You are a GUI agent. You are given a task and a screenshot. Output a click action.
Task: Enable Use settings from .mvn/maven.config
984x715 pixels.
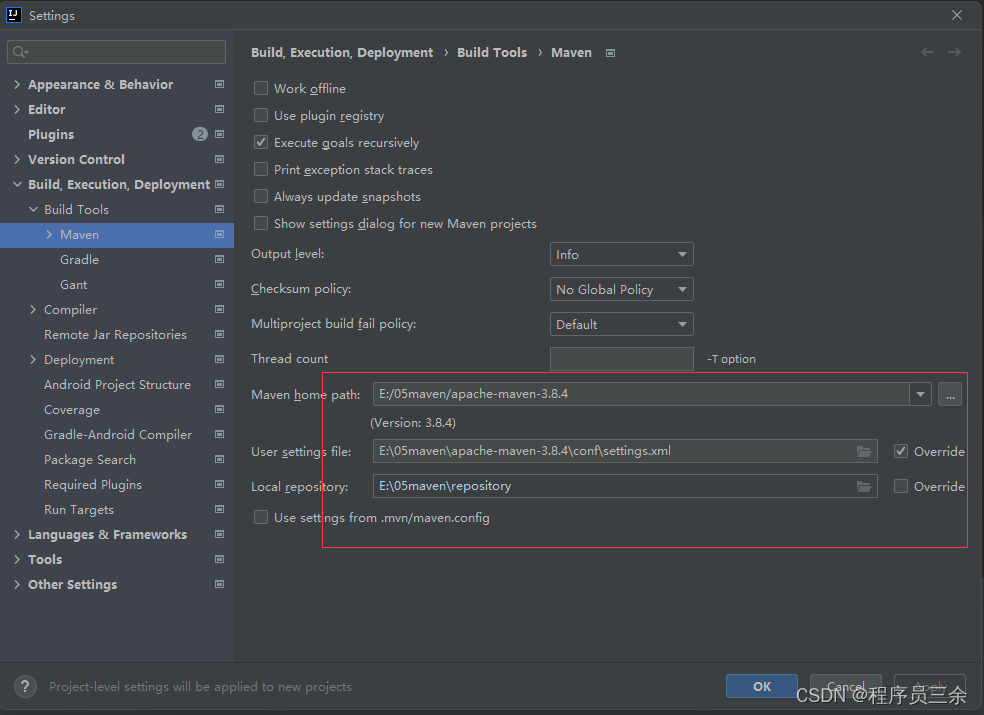[261, 517]
